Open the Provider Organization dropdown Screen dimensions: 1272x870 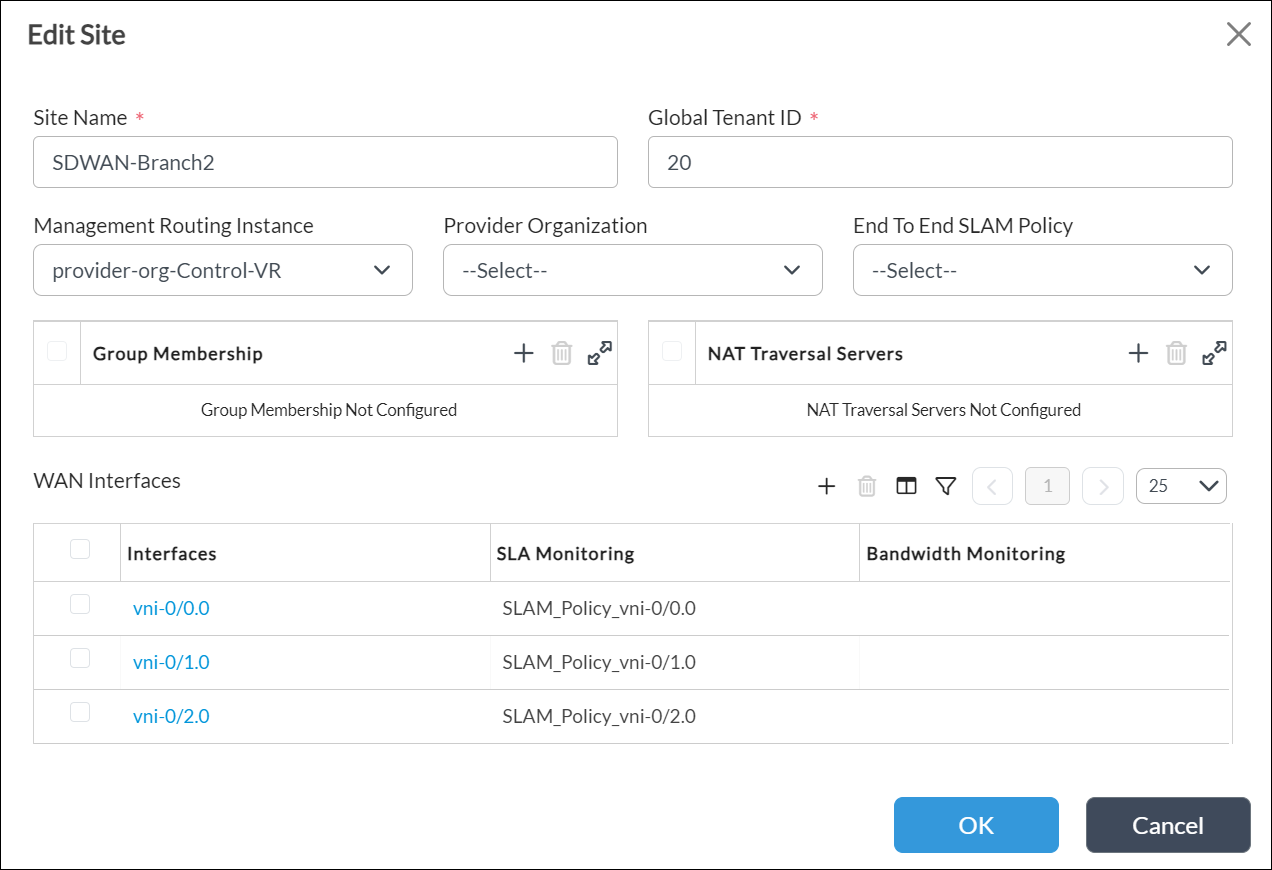[632, 270]
